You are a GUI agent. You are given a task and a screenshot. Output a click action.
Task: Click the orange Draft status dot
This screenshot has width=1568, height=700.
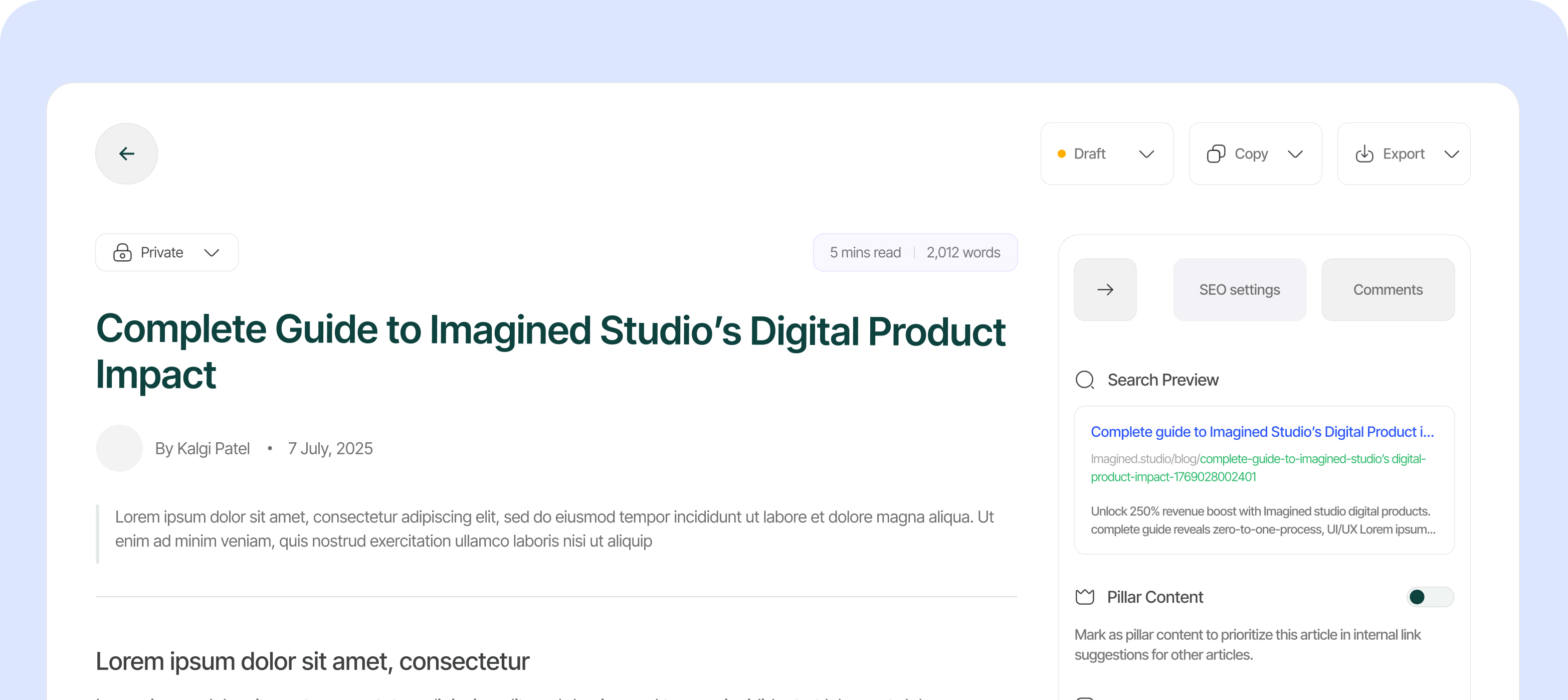pyautogui.click(x=1062, y=154)
